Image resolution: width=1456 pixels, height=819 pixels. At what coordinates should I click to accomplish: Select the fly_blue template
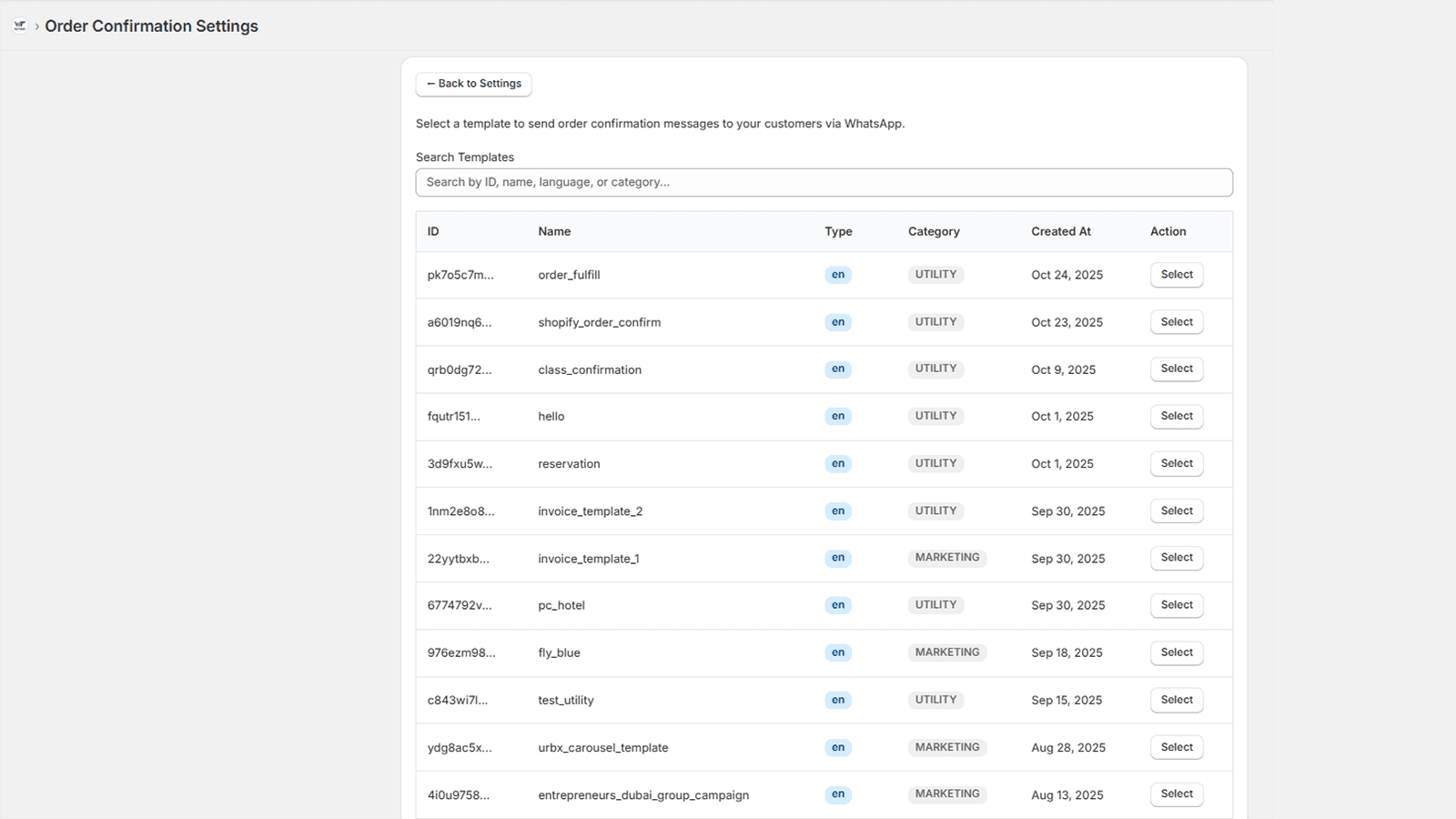tap(1177, 652)
